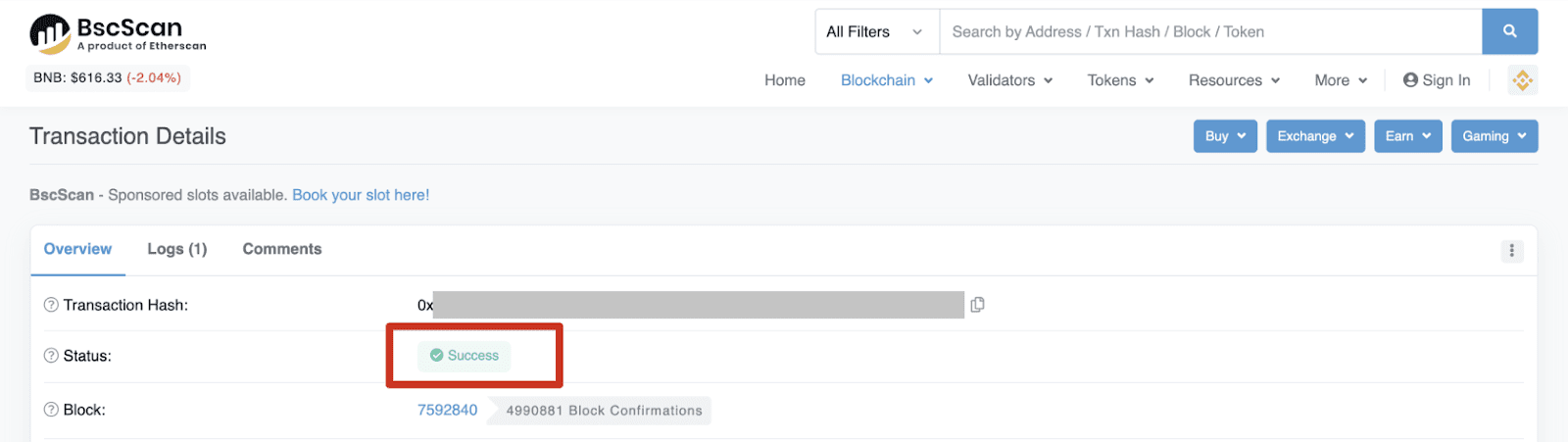Expand the Validators navigation menu
Image resolution: width=1568 pixels, height=442 pixels.
pyautogui.click(x=1009, y=80)
